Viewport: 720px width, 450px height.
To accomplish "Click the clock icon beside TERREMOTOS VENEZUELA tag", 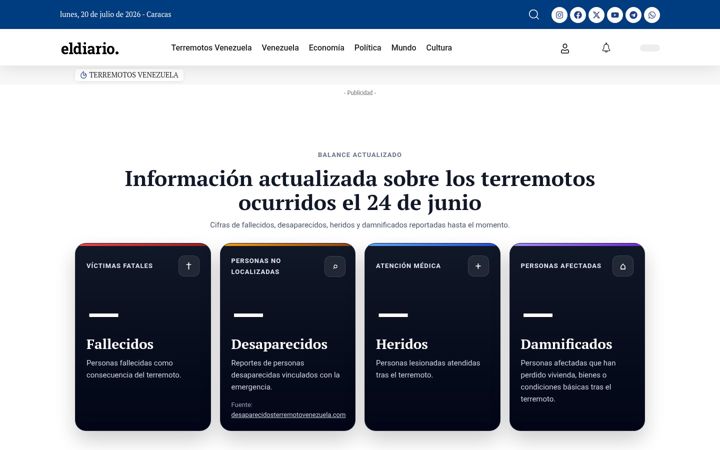I will 83,75.
